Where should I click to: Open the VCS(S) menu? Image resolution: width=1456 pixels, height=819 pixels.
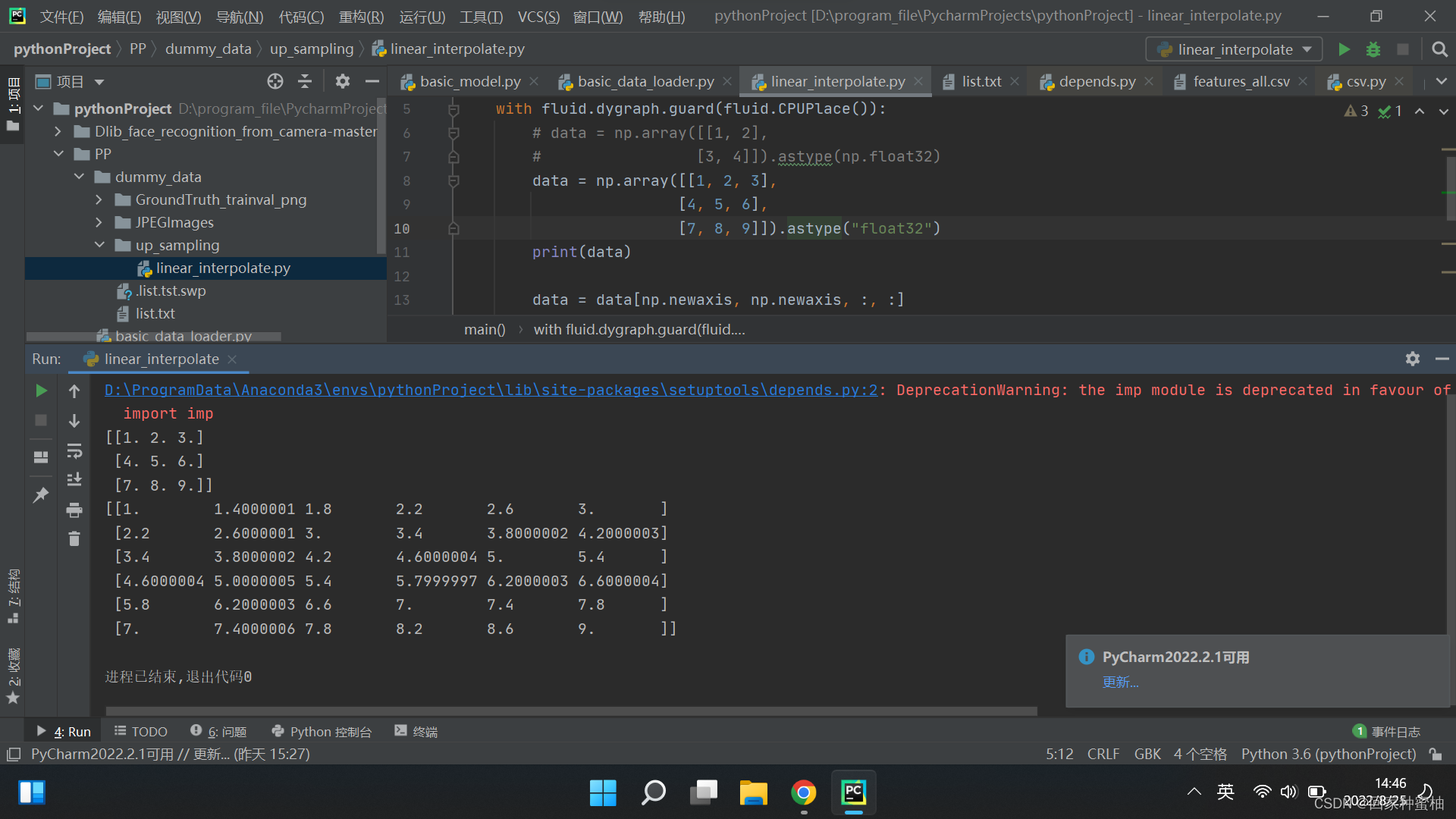tap(538, 16)
